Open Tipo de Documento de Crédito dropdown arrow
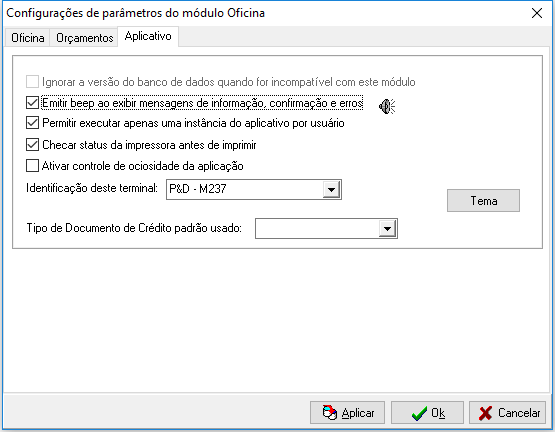555x432 pixels. 387,228
